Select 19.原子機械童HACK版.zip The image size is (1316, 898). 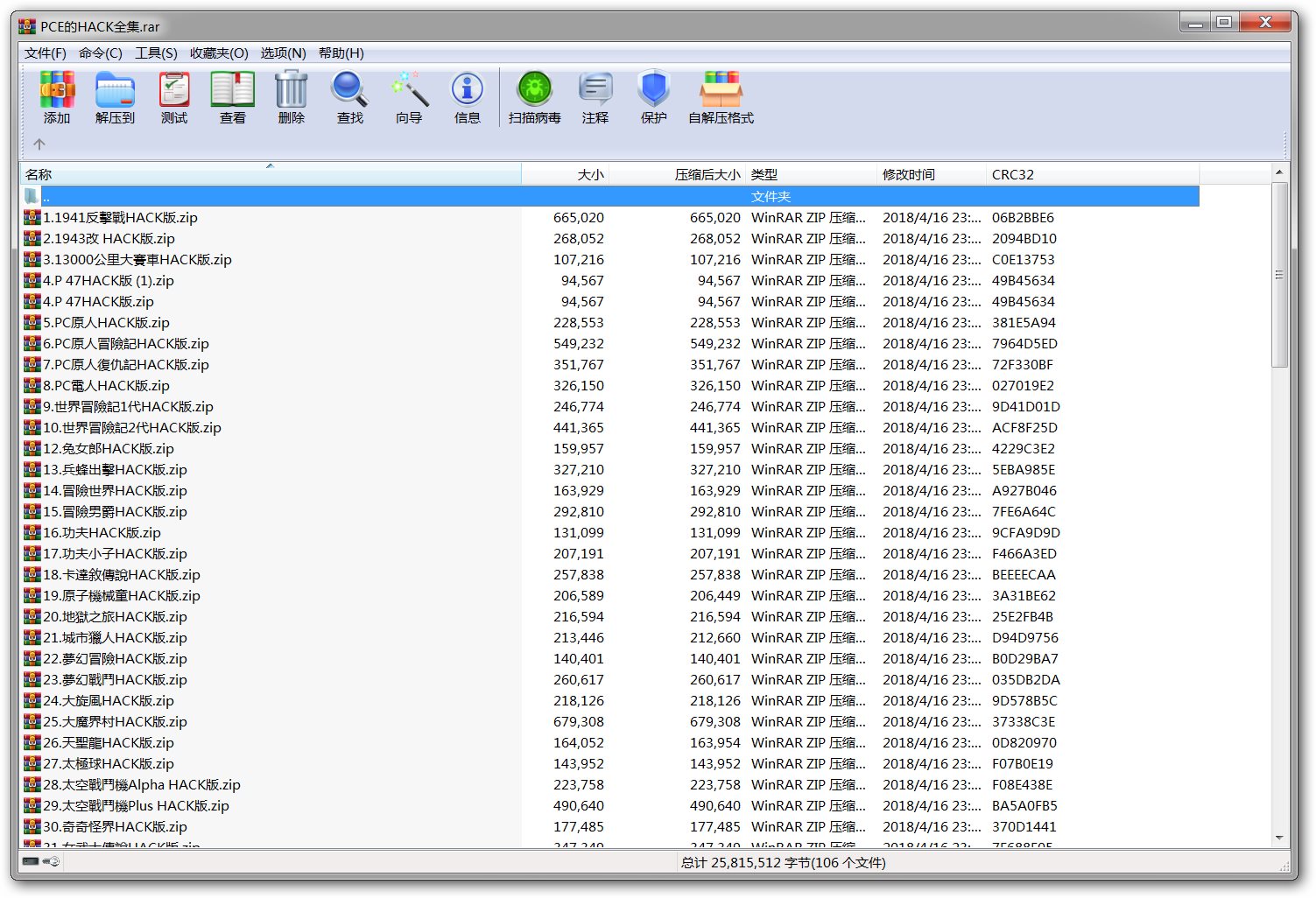(x=122, y=595)
